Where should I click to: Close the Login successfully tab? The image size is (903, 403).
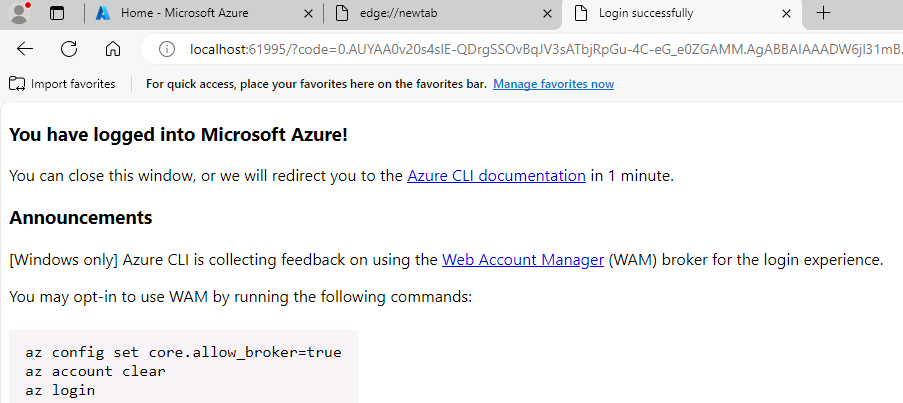click(786, 13)
